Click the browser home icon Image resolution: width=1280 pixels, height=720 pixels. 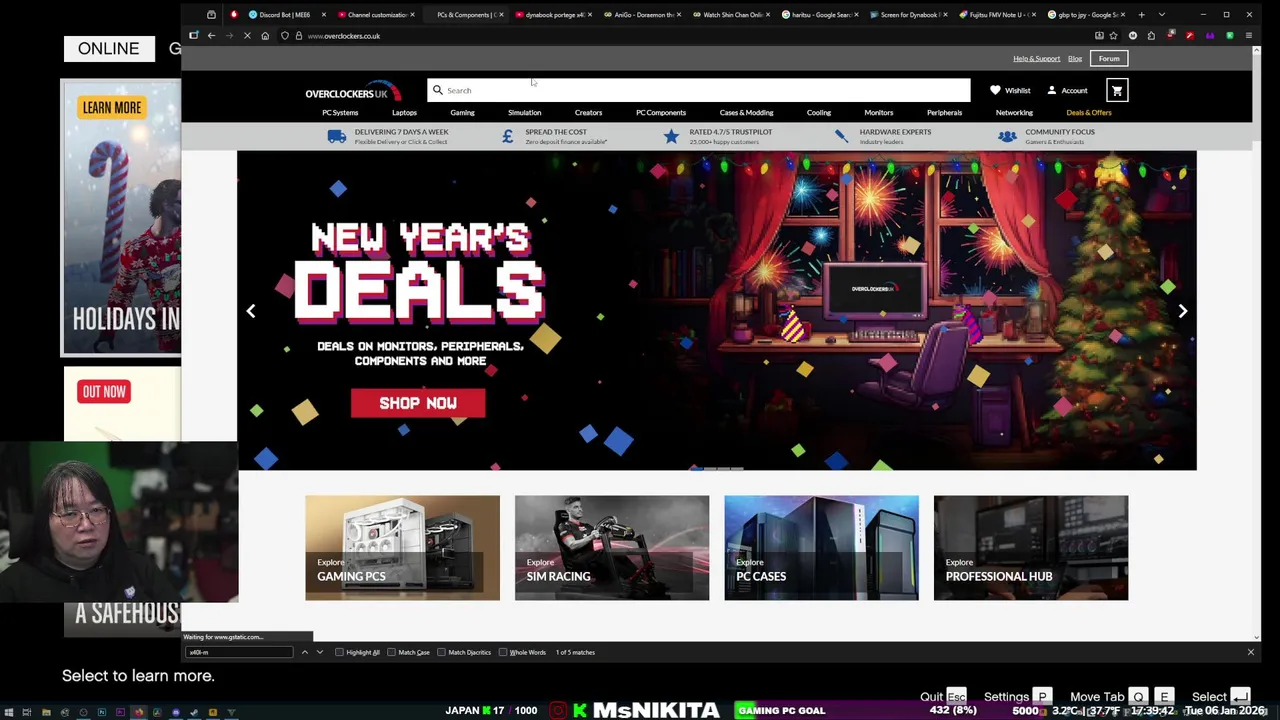point(265,36)
